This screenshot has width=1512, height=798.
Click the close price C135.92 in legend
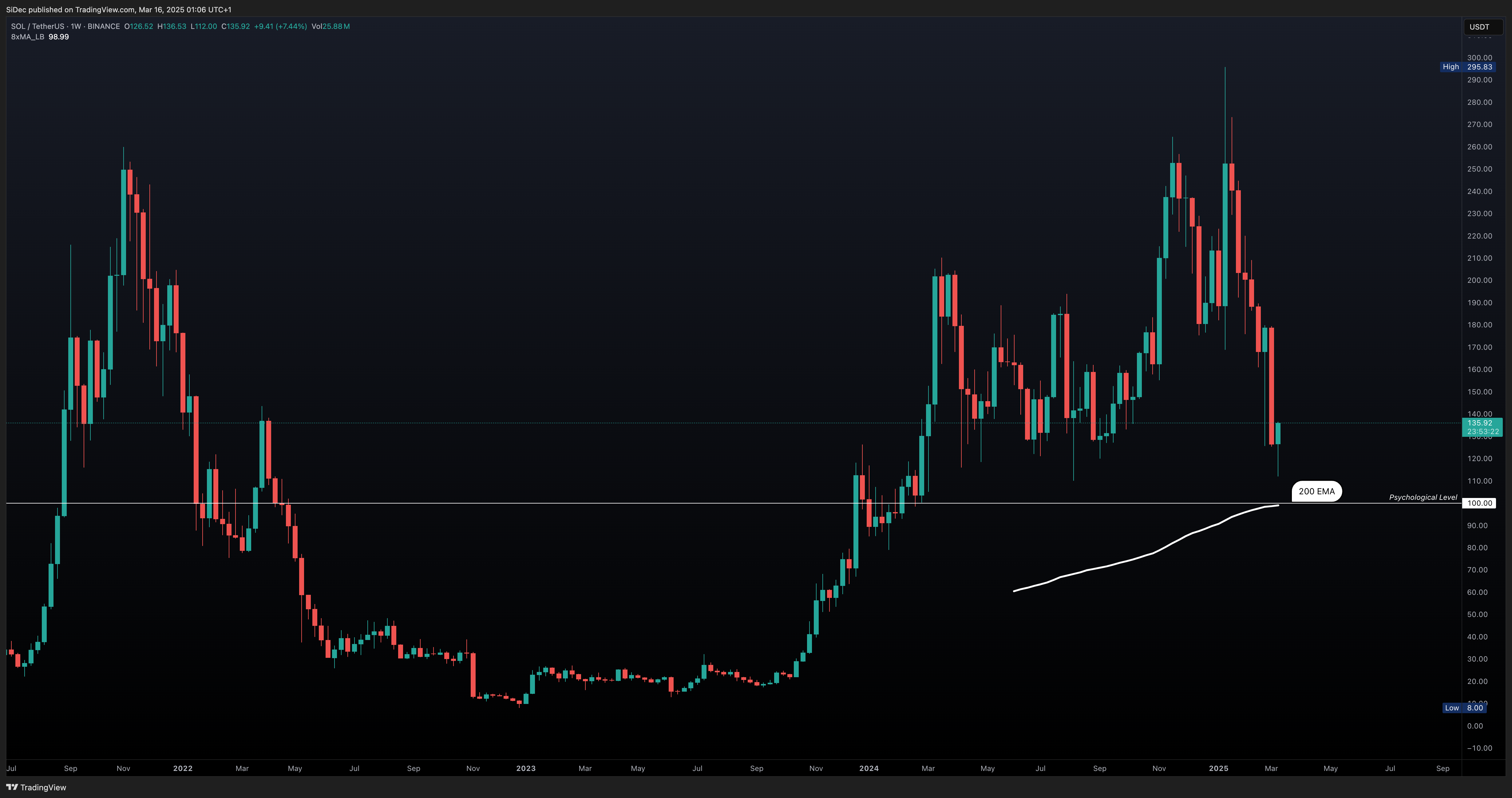tap(236, 26)
